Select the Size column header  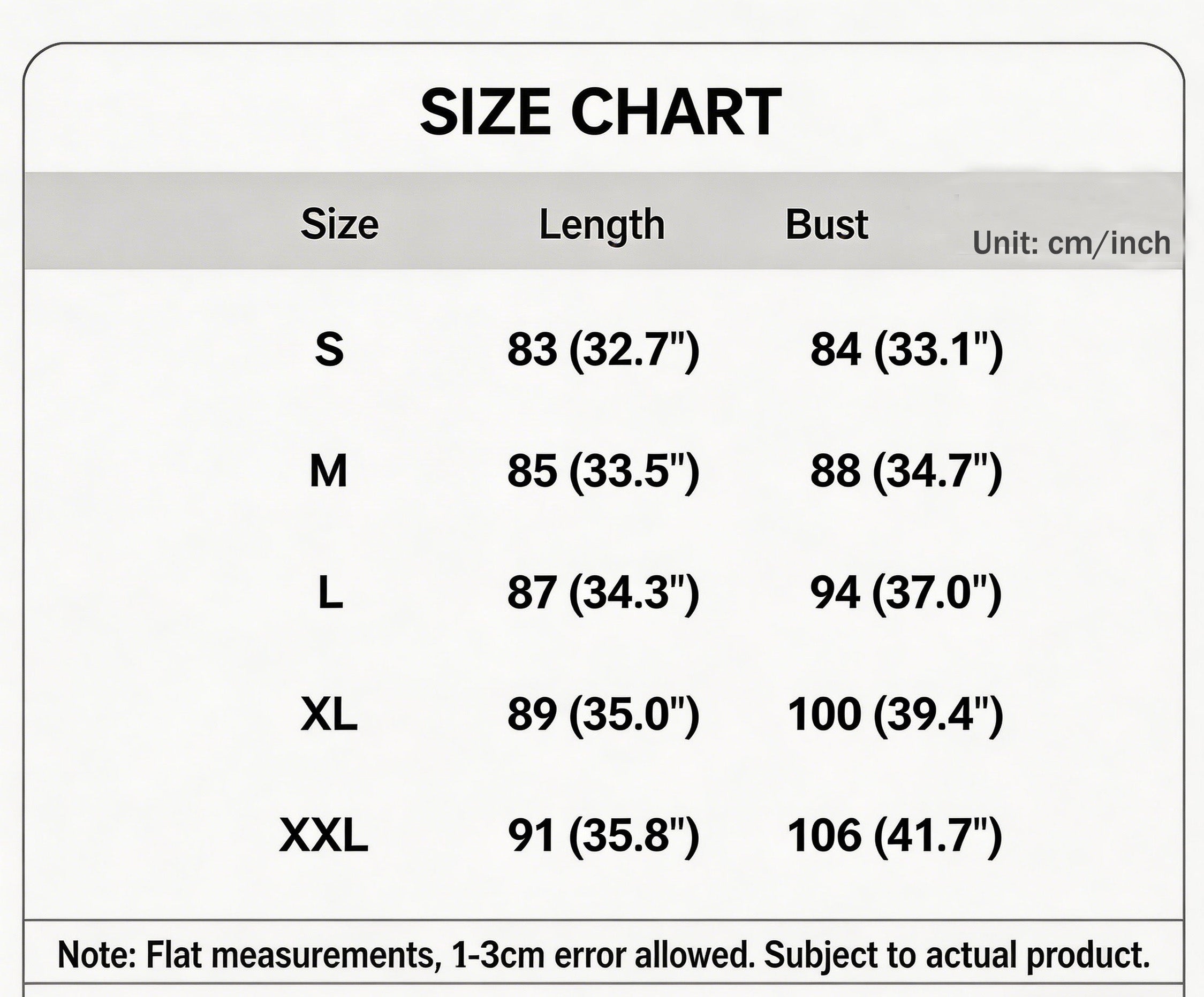tap(339, 224)
